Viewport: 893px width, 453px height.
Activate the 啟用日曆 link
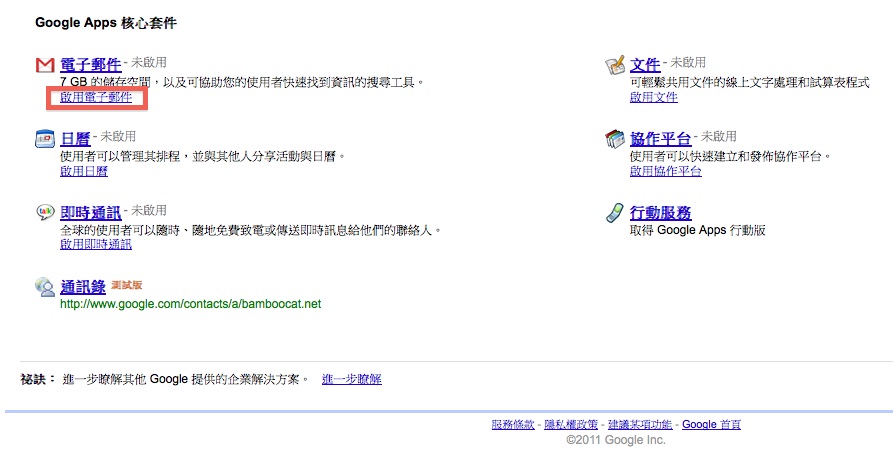pyautogui.click(x=84, y=171)
